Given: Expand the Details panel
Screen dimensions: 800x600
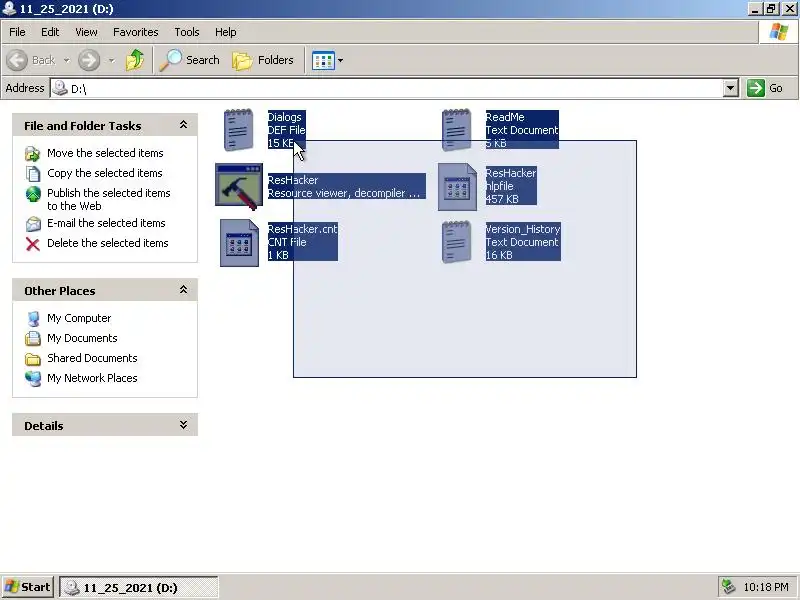Looking at the screenshot, I should [183, 424].
